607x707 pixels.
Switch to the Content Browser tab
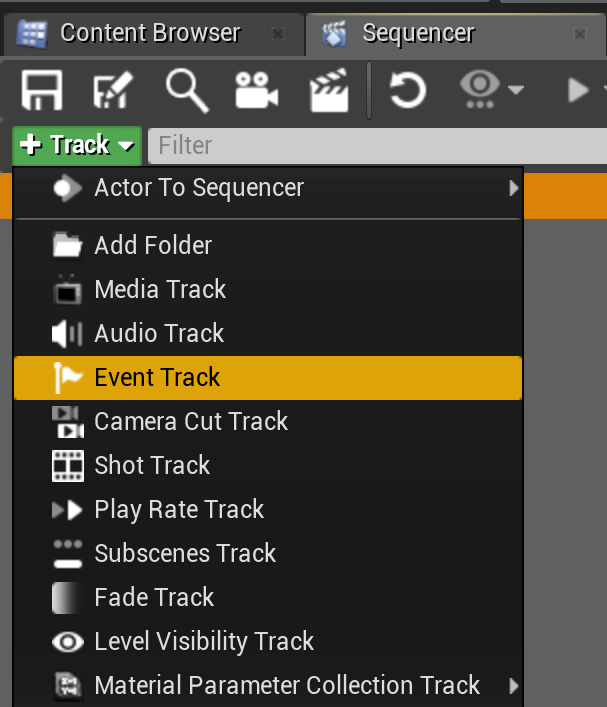pos(152,34)
